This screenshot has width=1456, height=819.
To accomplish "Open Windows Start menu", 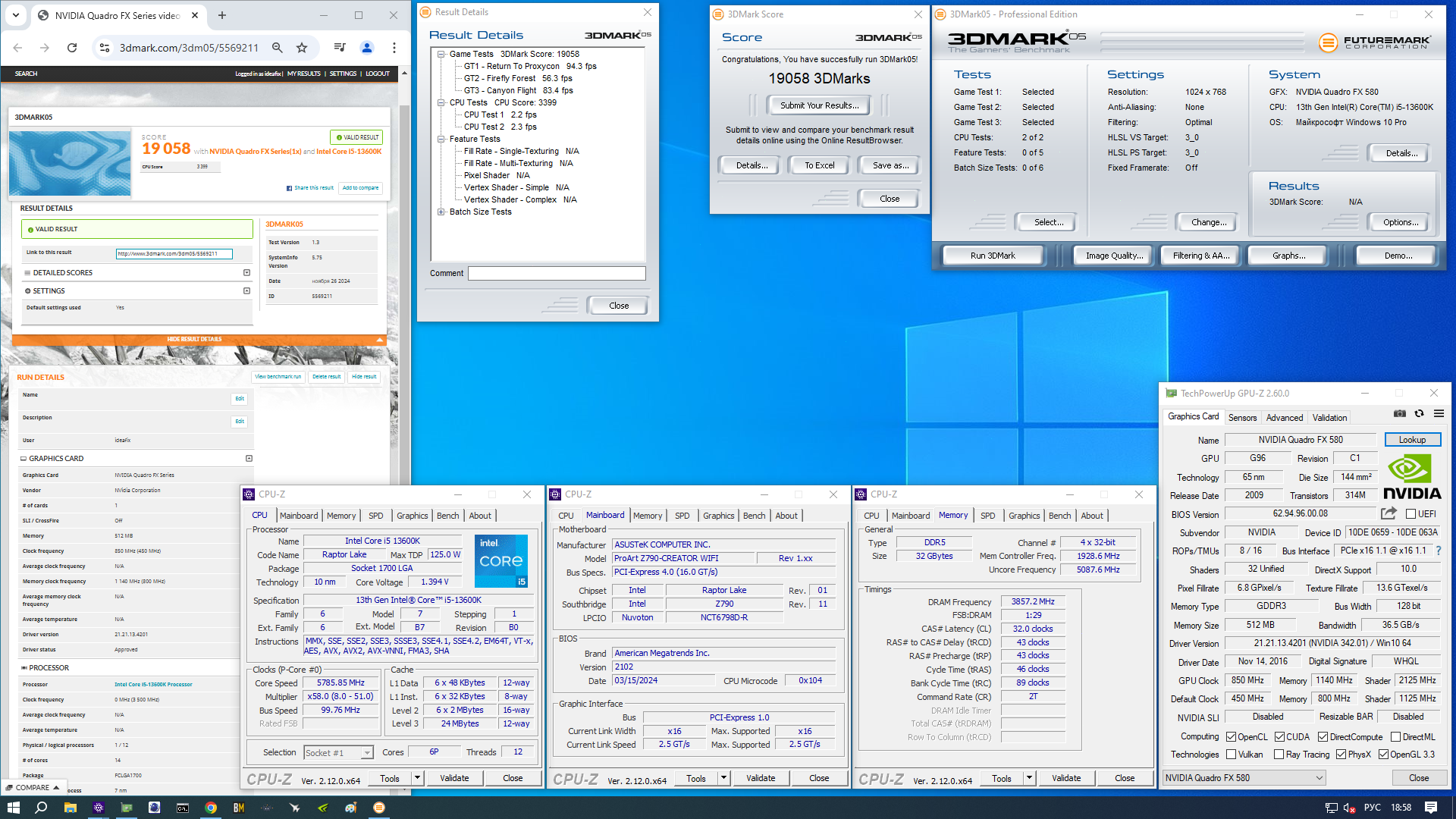I will click(14, 808).
